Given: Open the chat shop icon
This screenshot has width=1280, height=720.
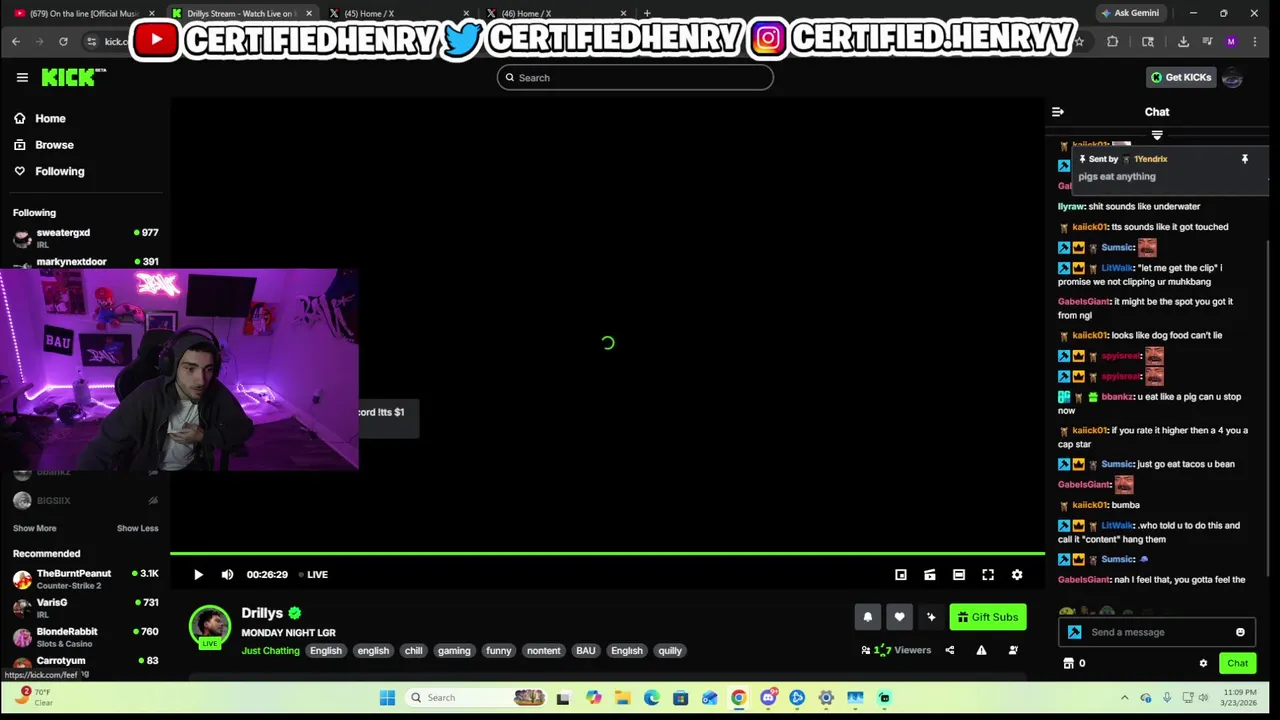Looking at the screenshot, I should pyautogui.click(x=1068, y=663).
